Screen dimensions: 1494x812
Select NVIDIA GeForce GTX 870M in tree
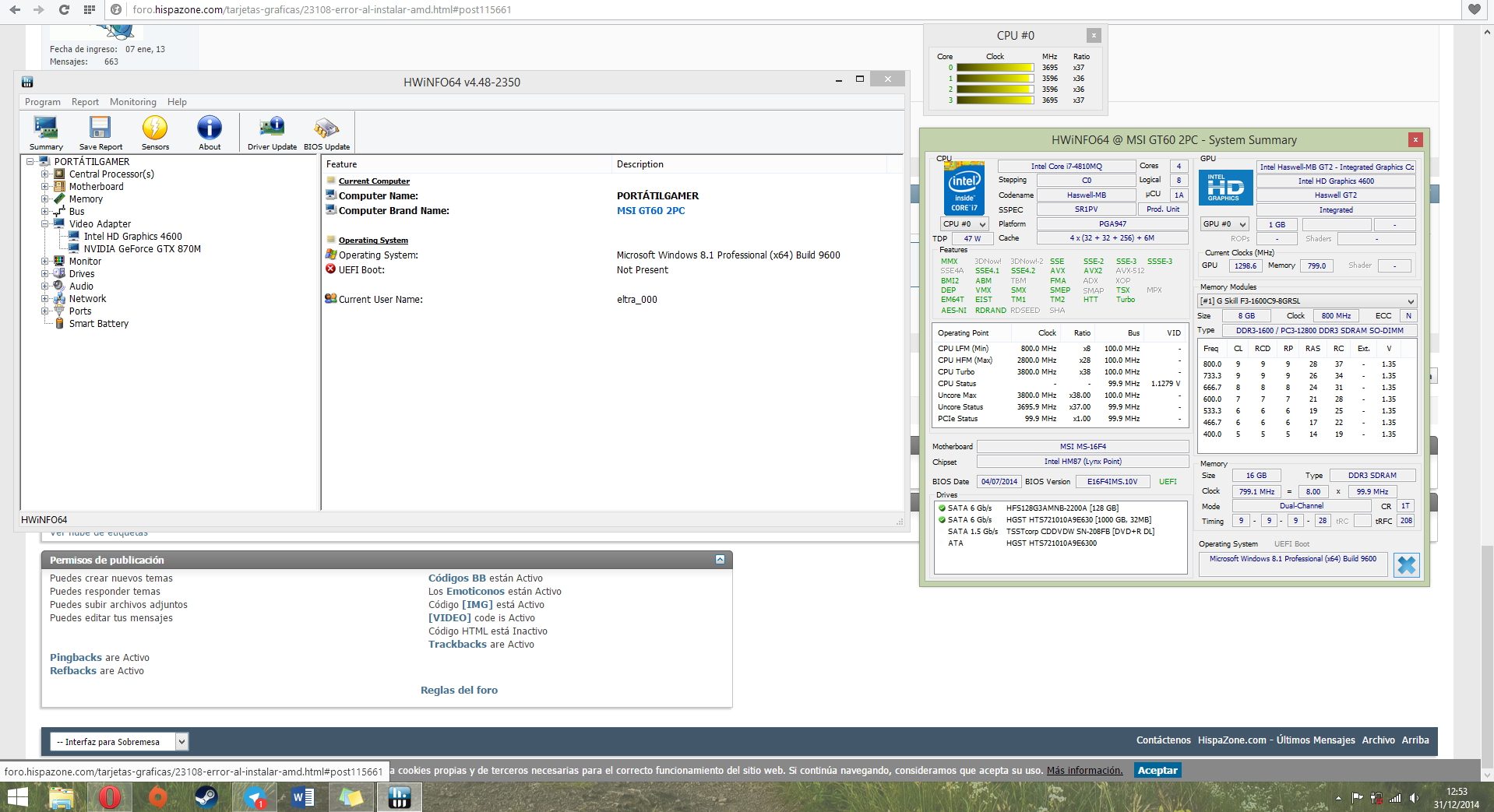[142, 249]
